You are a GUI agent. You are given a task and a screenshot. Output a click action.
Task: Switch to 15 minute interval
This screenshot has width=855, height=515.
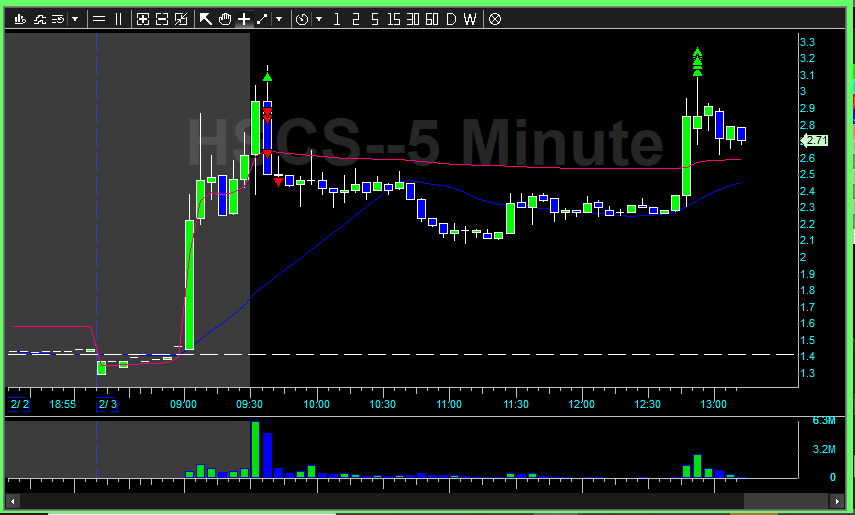394,20
